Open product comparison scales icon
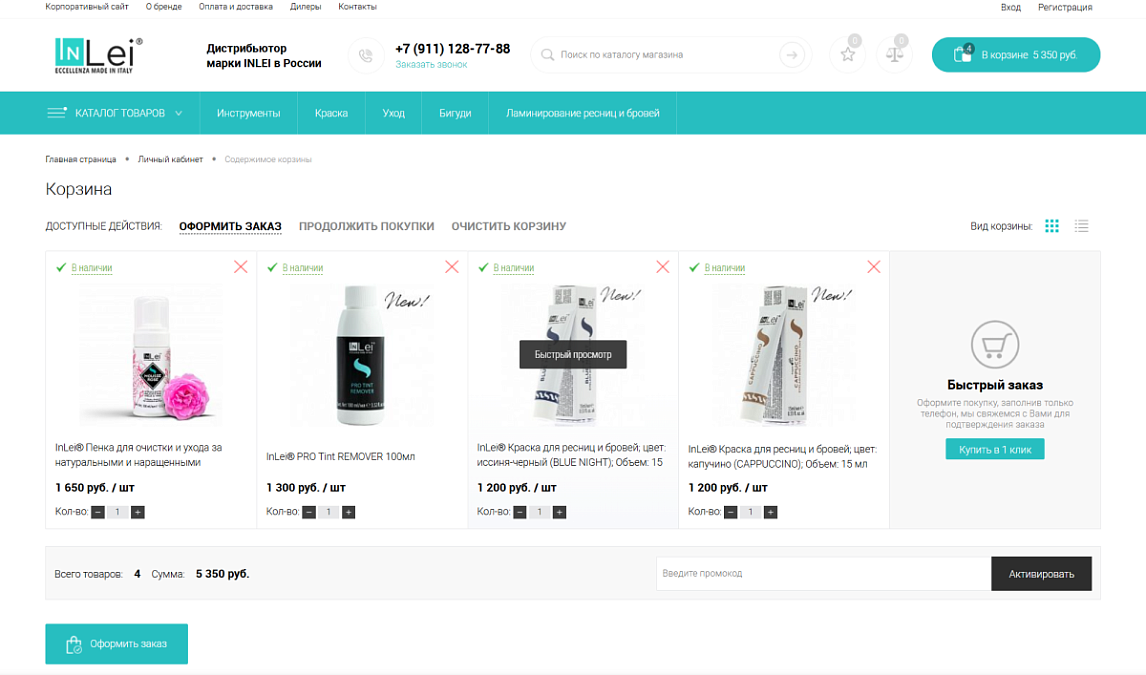Image resolution: width=1146 pixels, height=675 pixels. pos(894,55)
